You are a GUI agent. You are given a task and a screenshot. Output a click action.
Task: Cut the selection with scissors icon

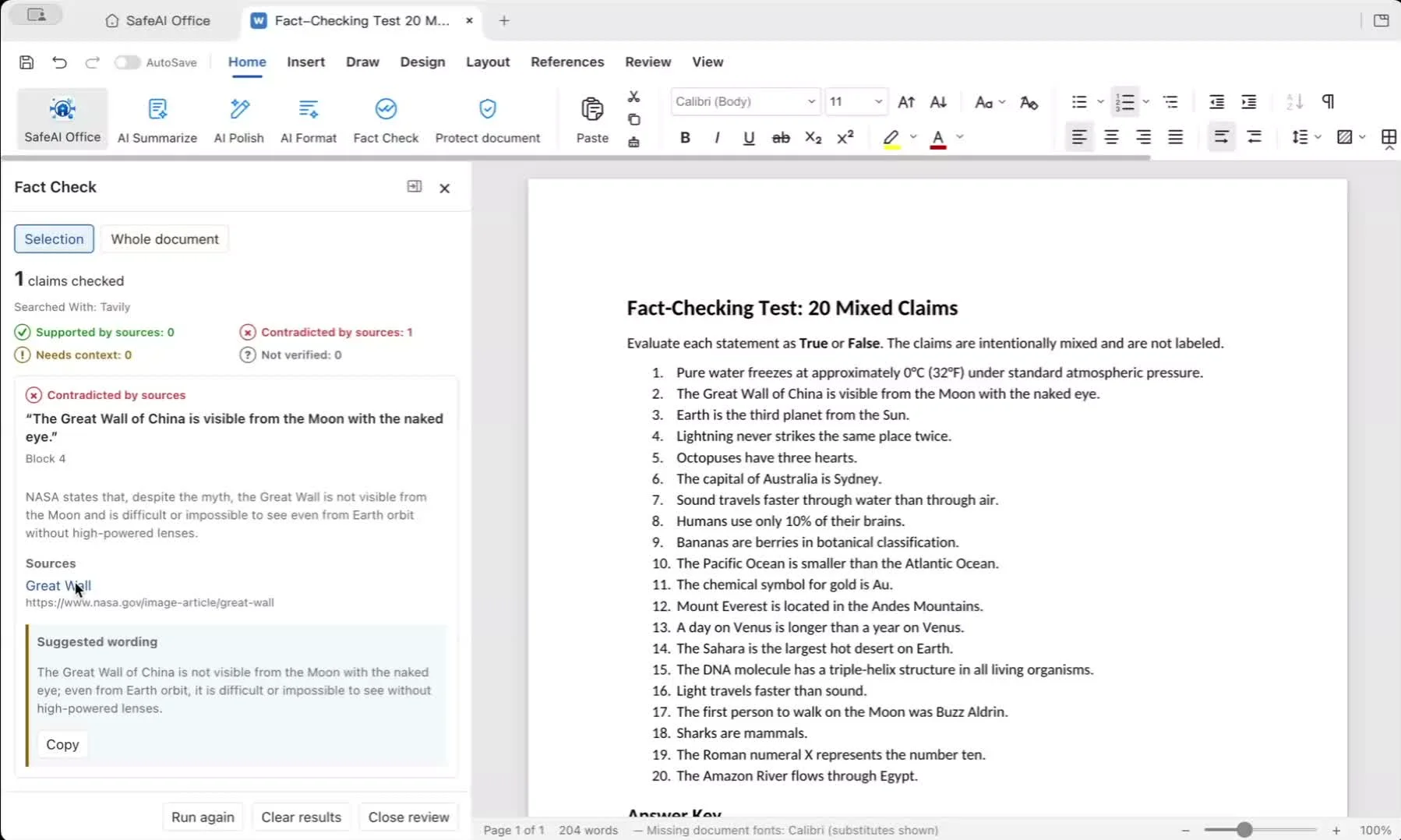(633, 97)
